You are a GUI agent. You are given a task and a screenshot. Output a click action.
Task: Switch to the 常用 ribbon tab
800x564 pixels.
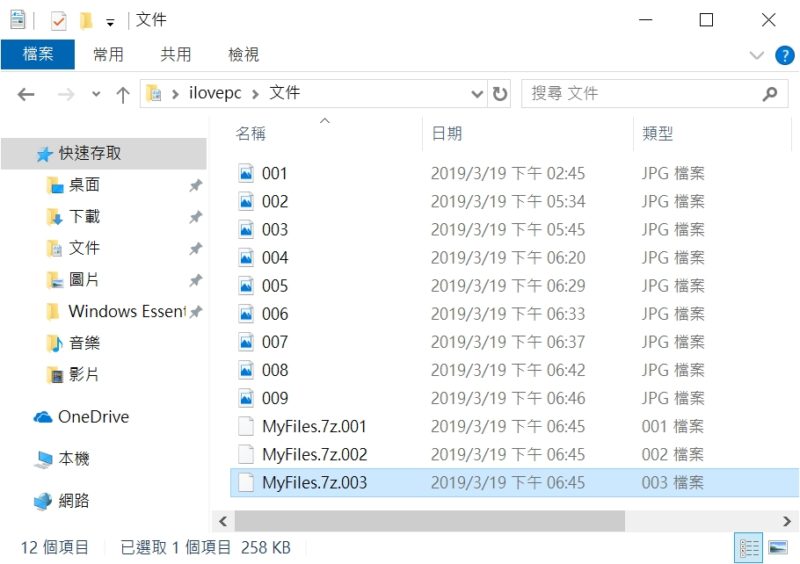[x=108, y=54]
